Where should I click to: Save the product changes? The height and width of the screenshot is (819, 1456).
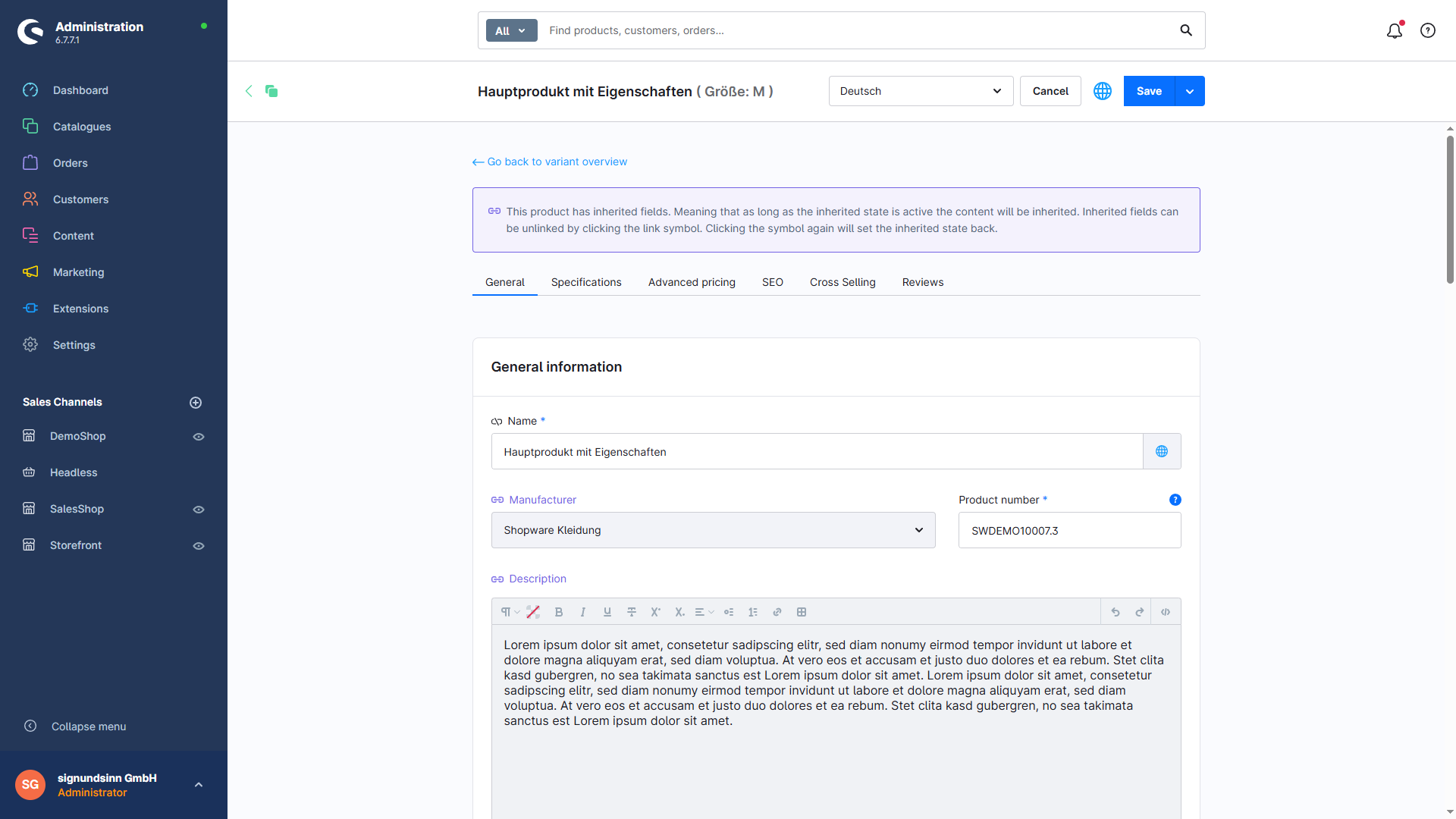(1148, 90)
